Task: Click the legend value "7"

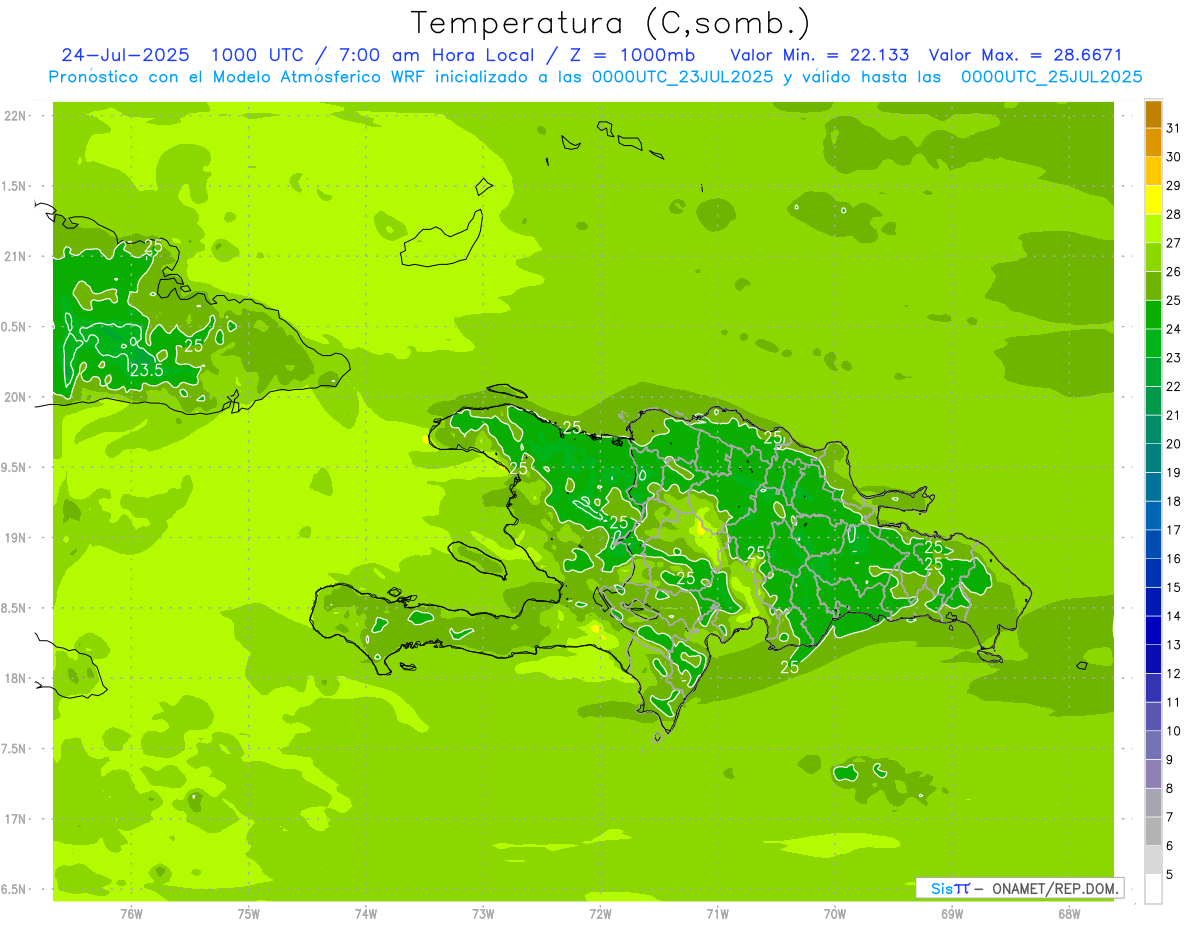Action: click(1170, 818)
